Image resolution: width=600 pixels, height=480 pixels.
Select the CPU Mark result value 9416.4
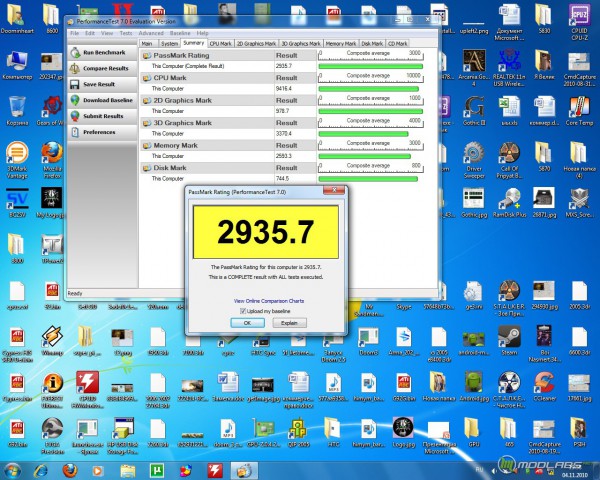(x=283, y=88)
